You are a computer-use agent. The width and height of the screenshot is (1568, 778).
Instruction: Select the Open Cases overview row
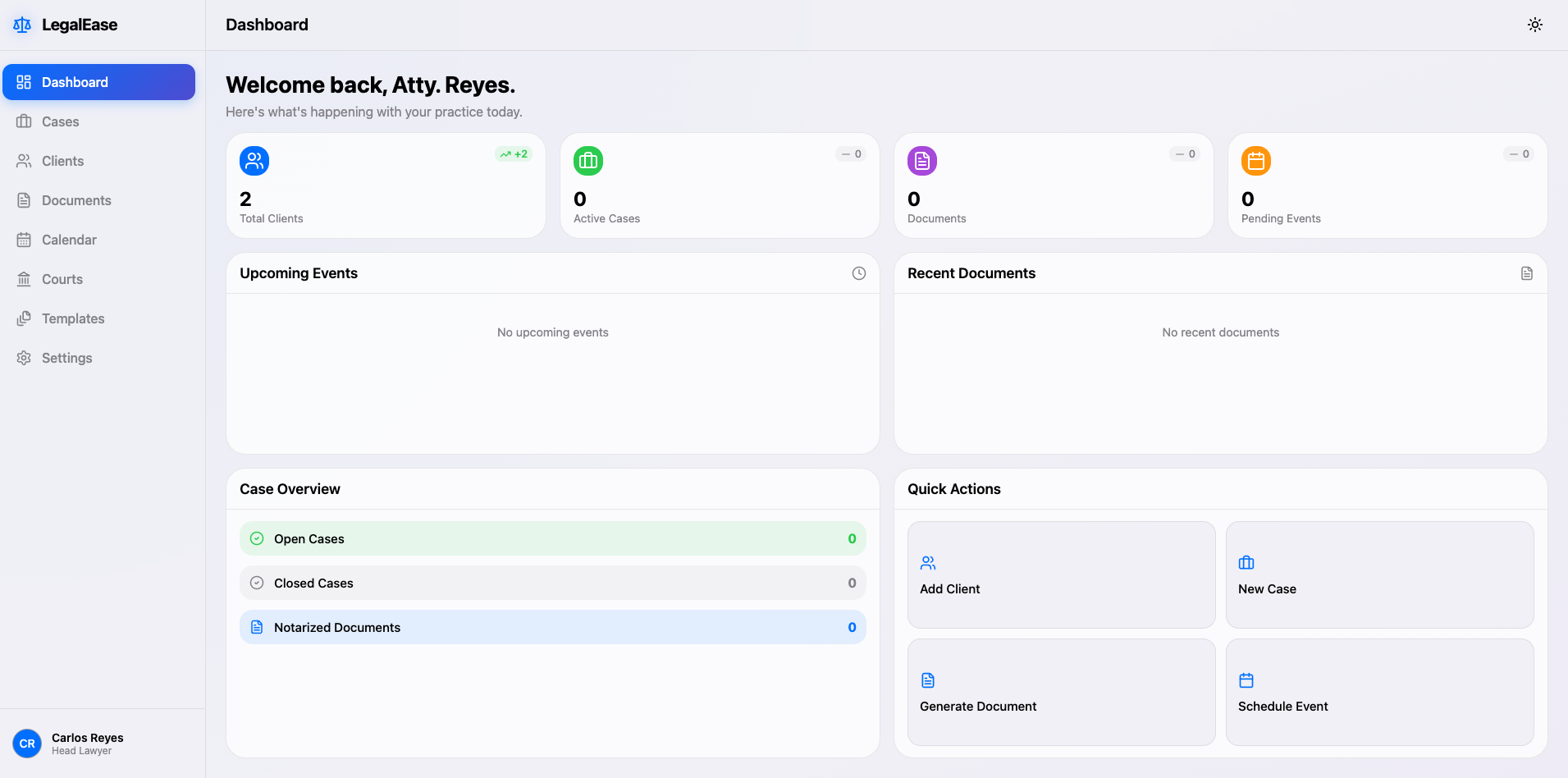pos(553,539)
